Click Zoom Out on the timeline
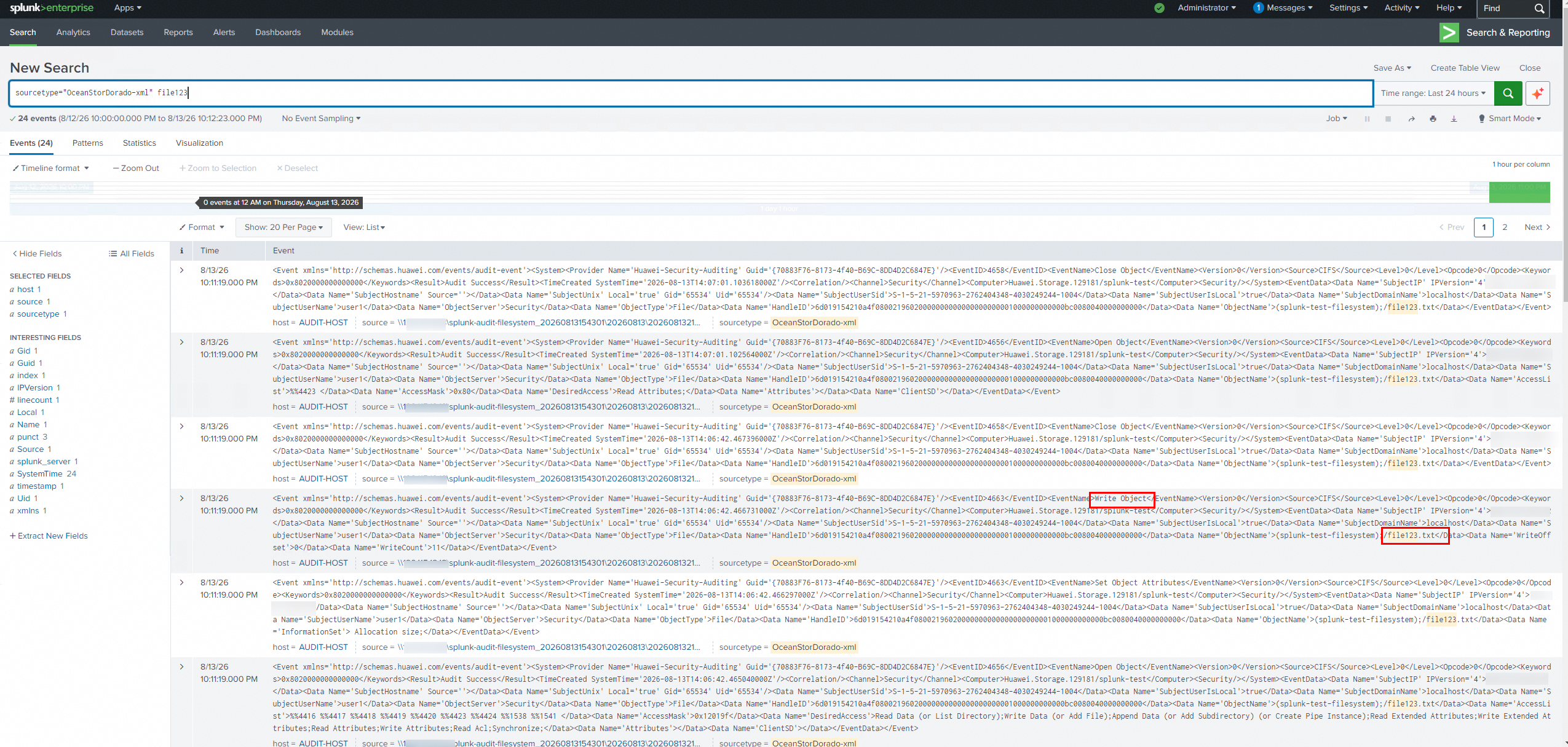1568x747 pixels. (136, 168)
